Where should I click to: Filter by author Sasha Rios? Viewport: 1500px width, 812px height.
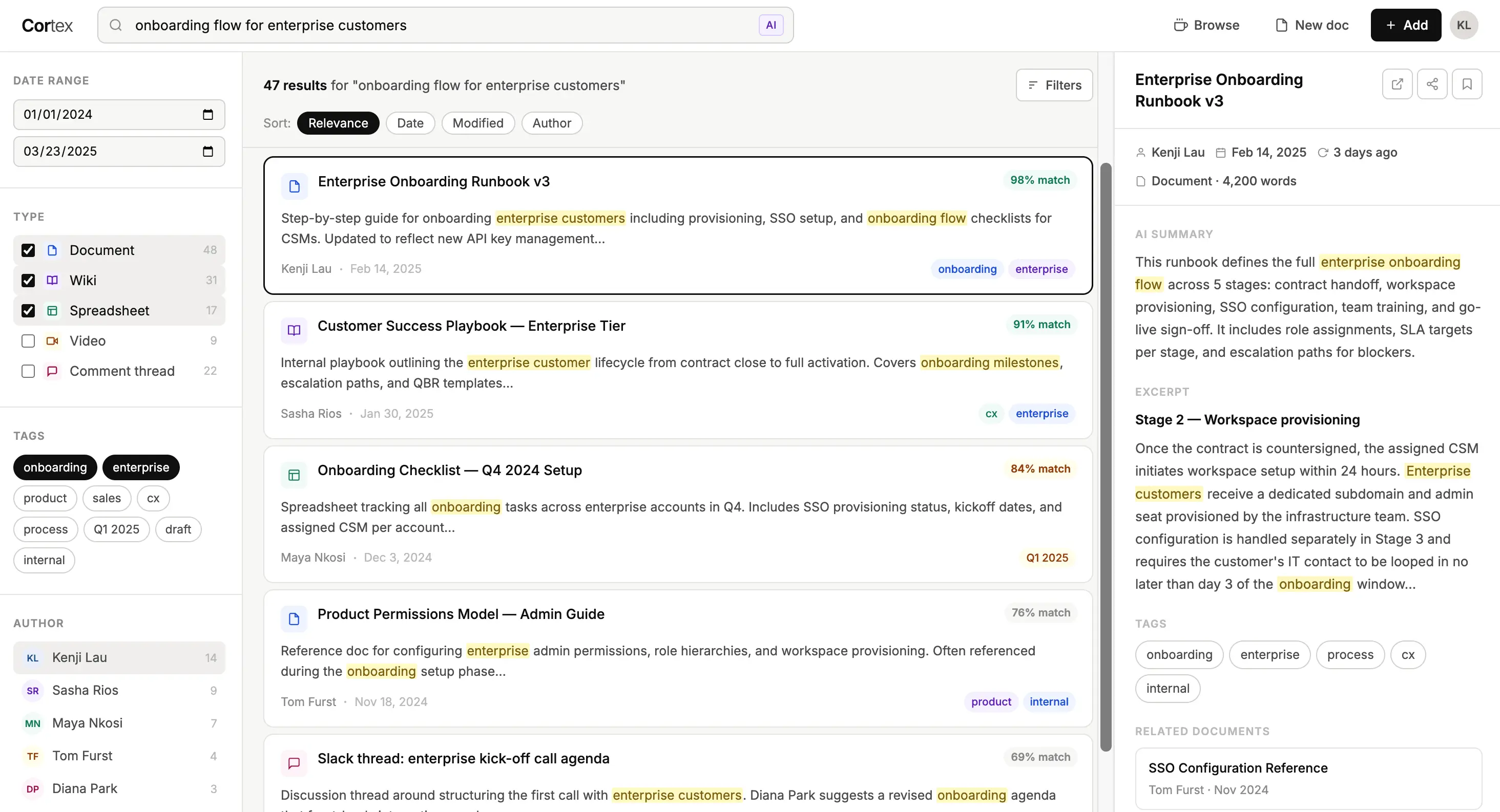click(x=119, y=690)
